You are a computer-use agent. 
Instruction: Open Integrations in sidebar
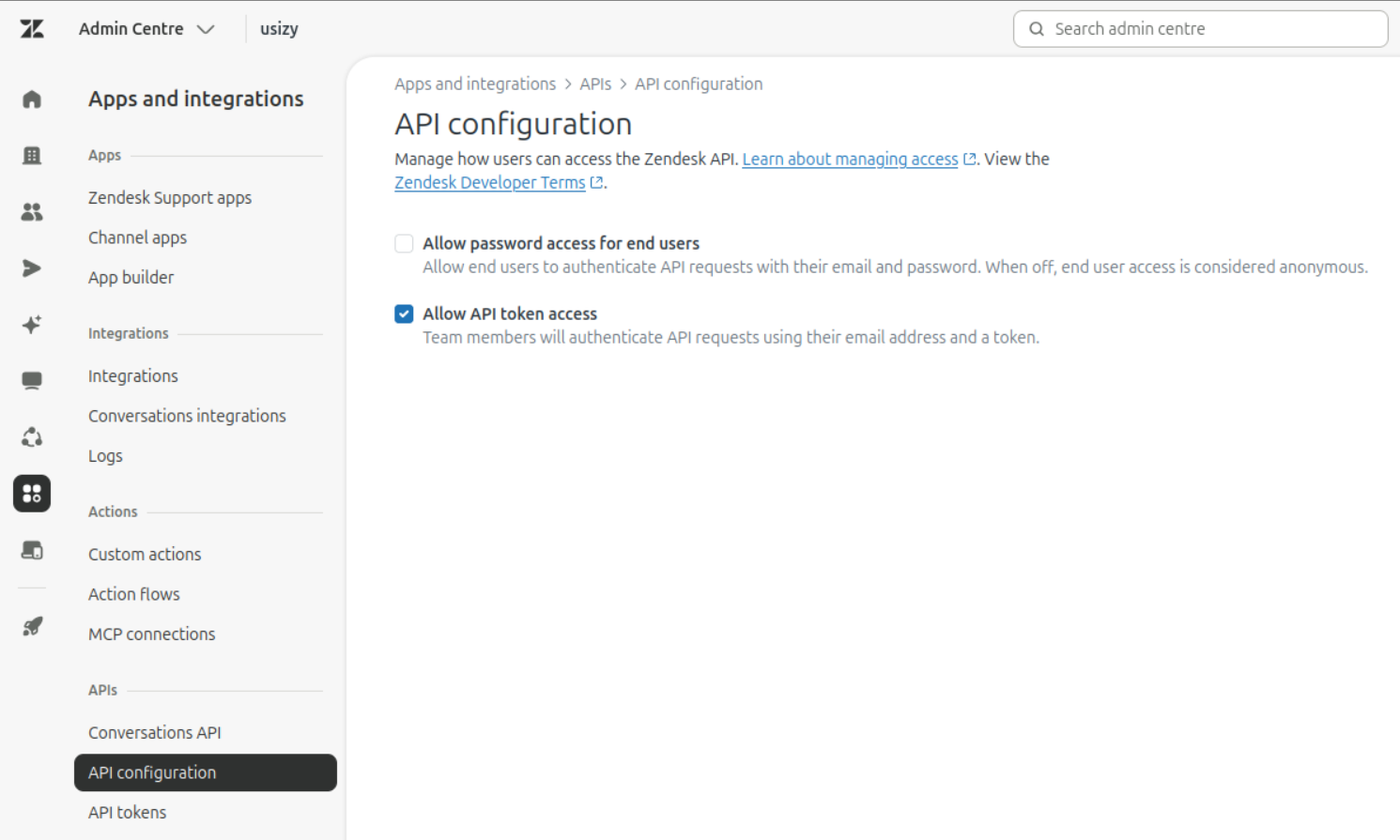[133, 376]
